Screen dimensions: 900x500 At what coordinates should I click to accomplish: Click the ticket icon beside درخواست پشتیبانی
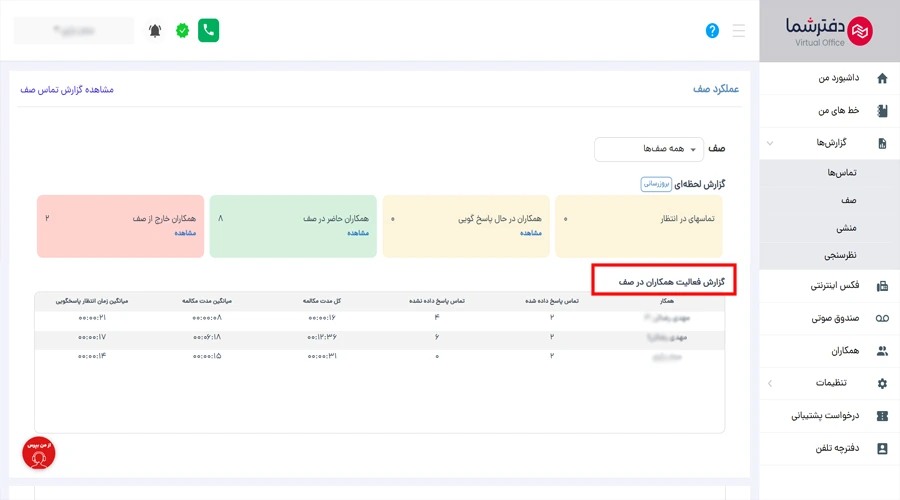(882, 416)
